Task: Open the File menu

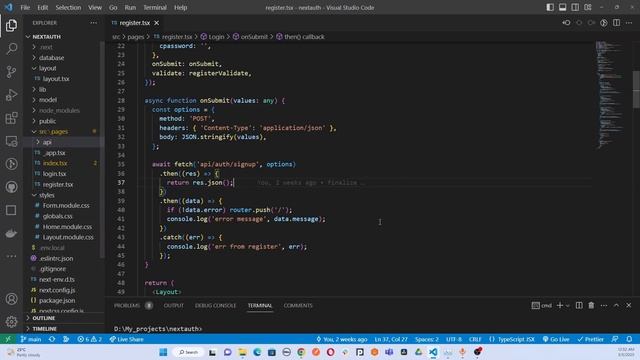Action: 25,7
